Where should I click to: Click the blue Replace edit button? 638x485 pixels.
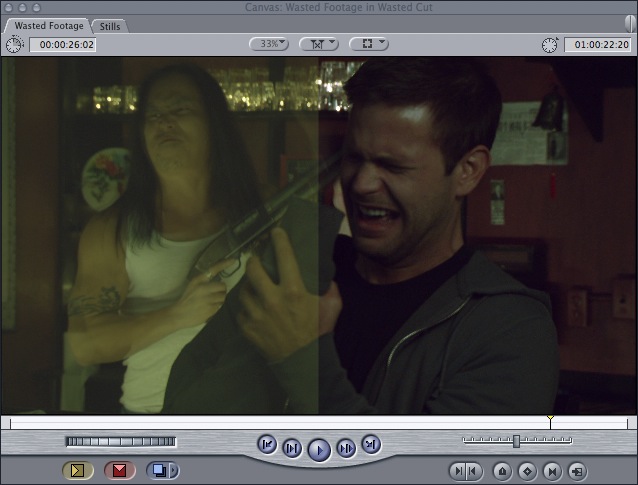pyautogui.click(x=158, y=471)
